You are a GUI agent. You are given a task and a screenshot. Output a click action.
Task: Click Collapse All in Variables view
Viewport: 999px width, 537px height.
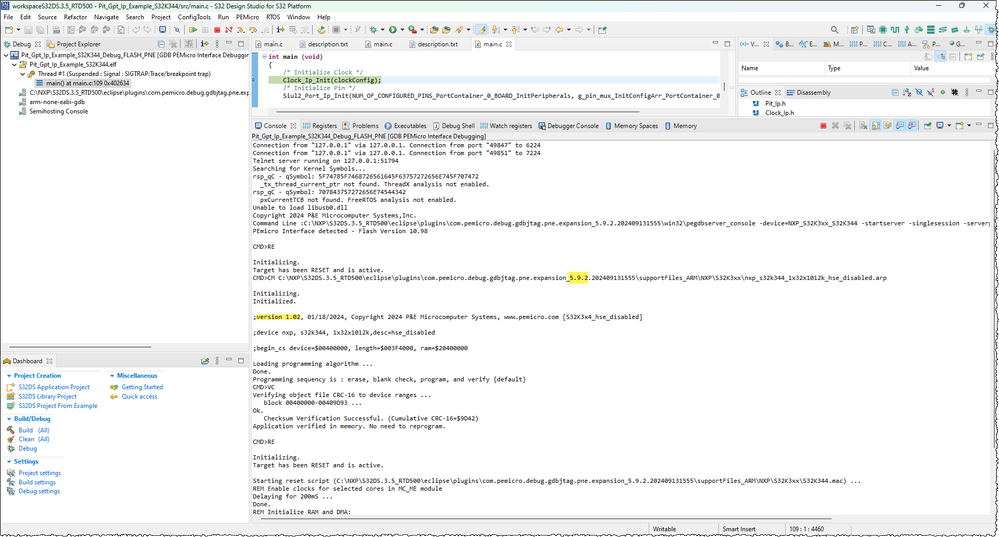[952, 56]
